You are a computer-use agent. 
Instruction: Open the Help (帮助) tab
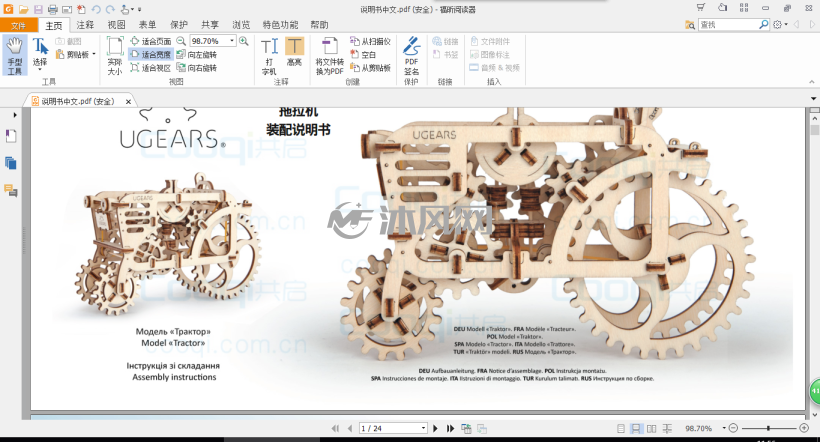[319, 25]
